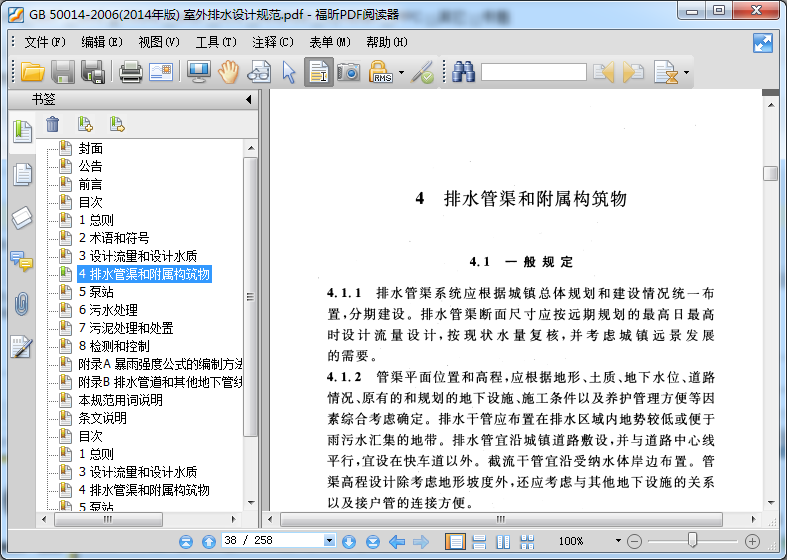Click the Print icon in toolbar
The height and width of the screenshot is (560, 787).
tap(130, 72)
